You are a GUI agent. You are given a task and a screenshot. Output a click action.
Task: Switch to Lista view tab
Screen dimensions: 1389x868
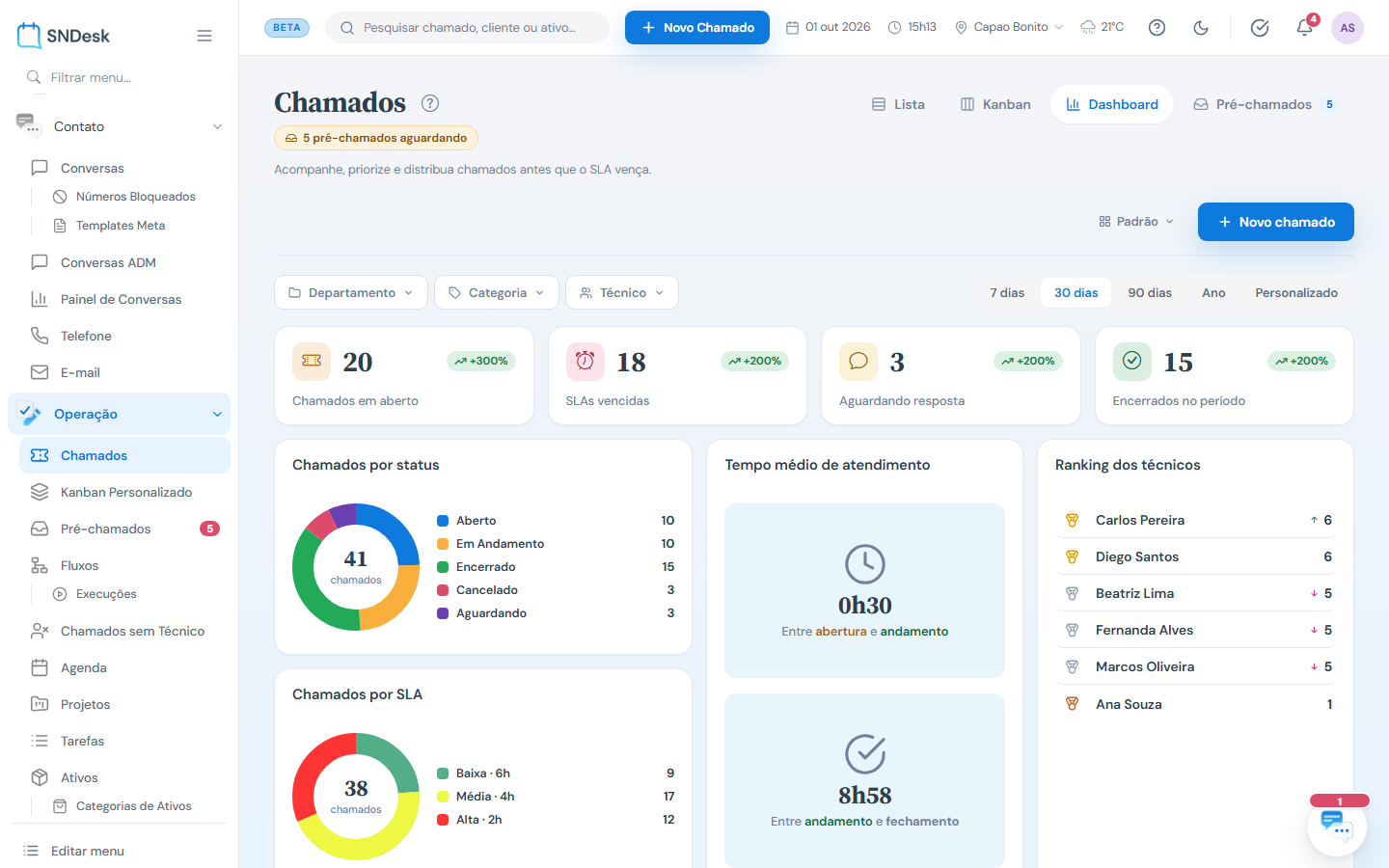tap(898, 104)
